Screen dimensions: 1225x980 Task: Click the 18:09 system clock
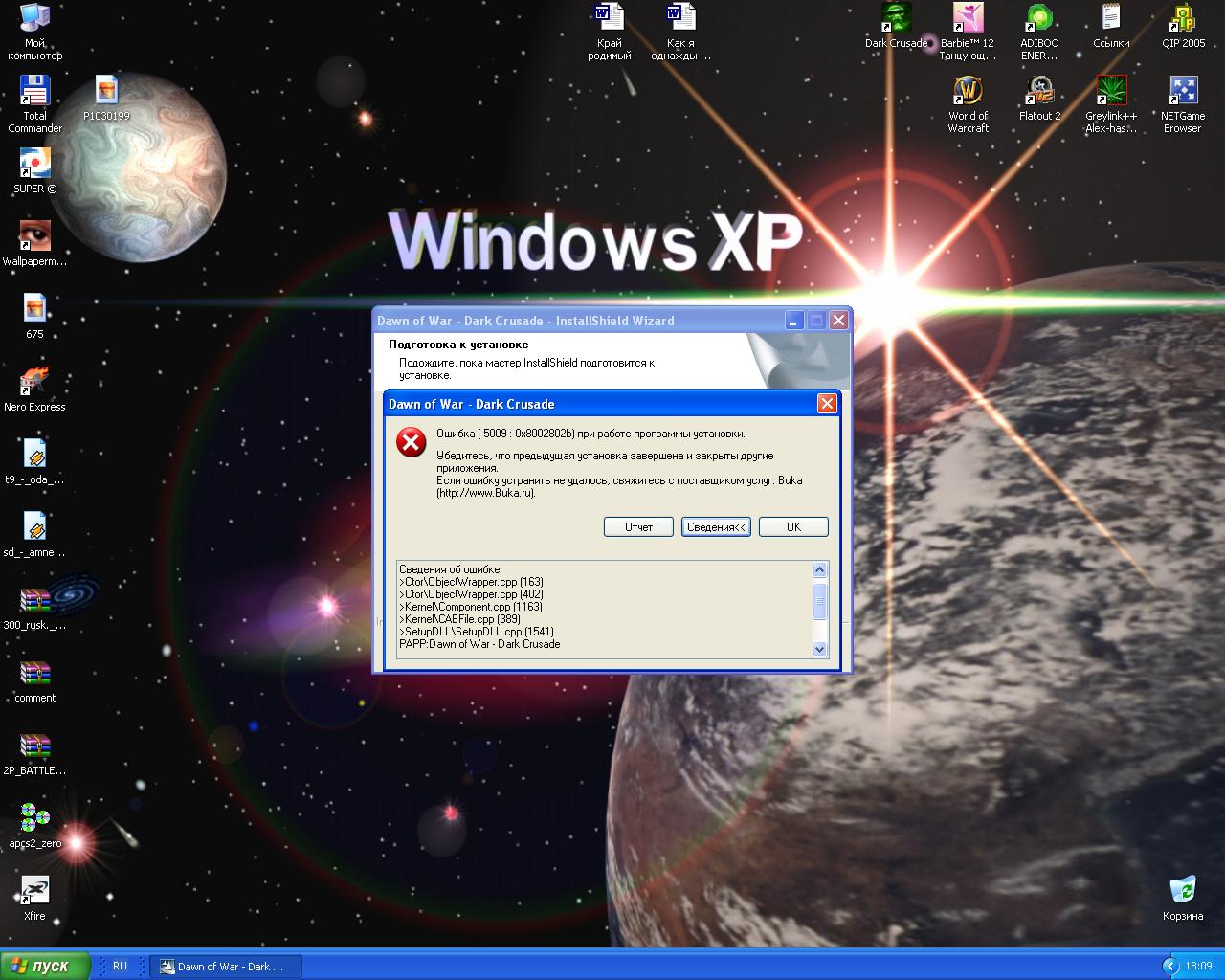coord(1198,966)
